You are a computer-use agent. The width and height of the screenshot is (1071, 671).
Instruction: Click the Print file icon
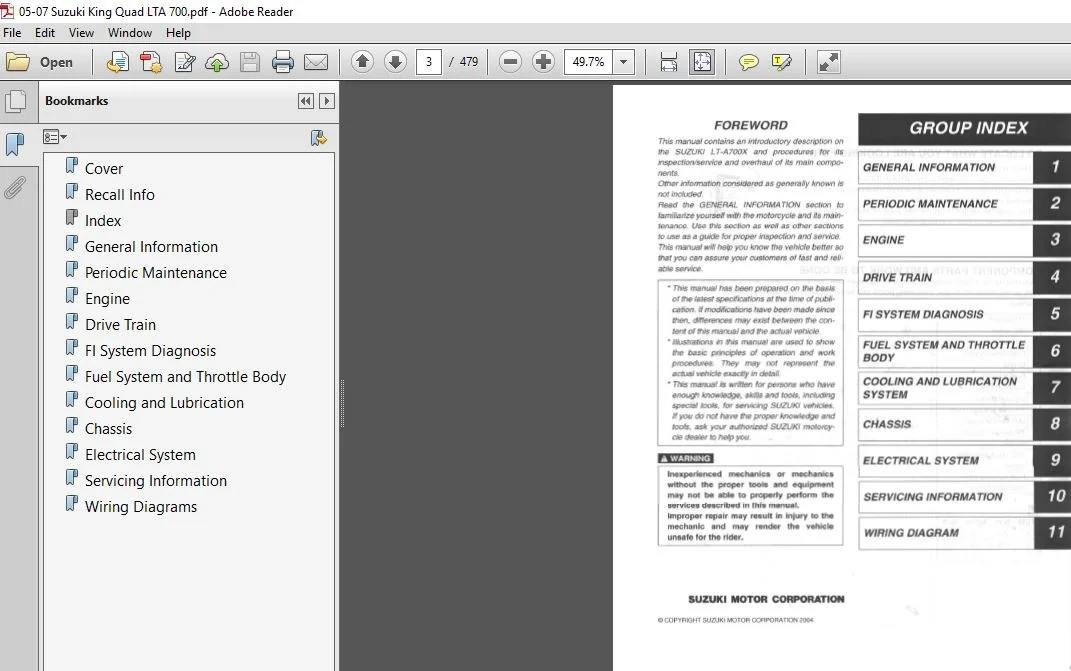pyautogui.click(x=282, y=62)
